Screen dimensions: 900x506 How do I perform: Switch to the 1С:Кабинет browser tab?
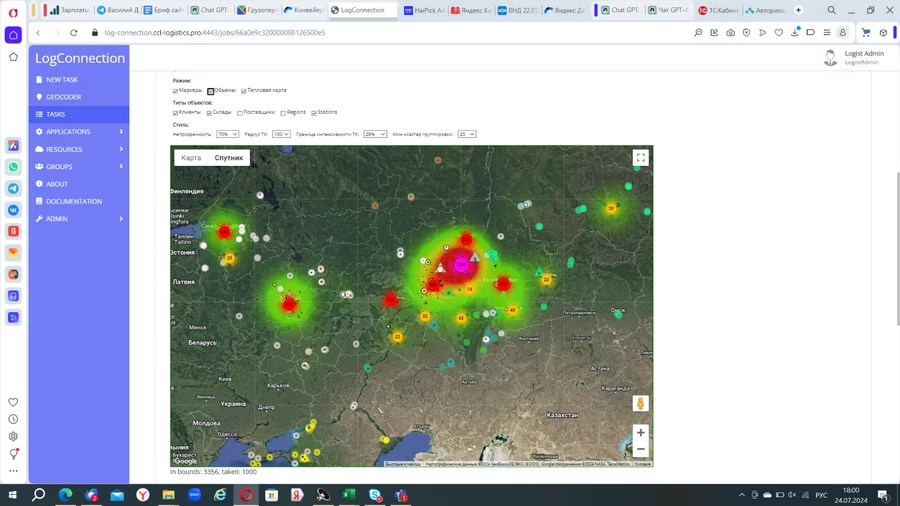click(x=717, y=10)
